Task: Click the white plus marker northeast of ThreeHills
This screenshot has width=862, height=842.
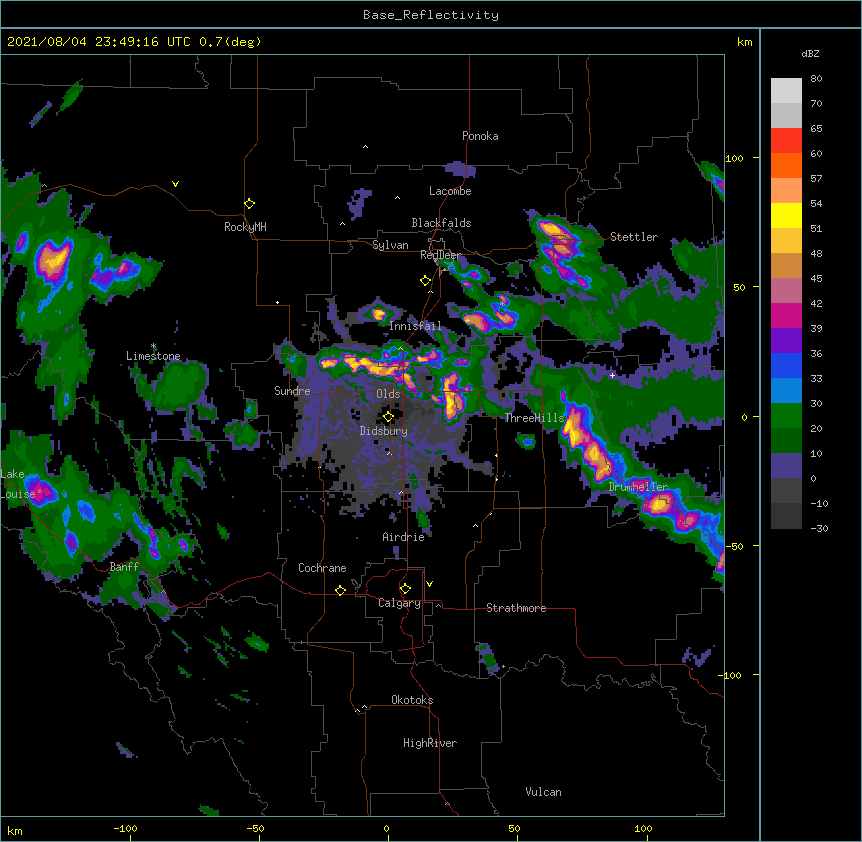Action: [612, 375]
